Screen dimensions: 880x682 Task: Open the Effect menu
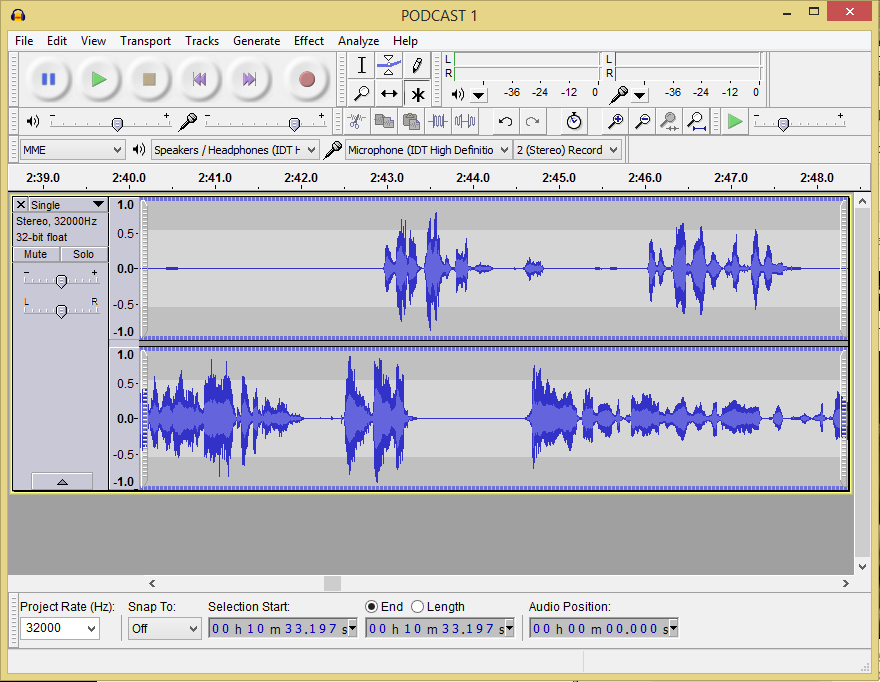coord(309,41)
